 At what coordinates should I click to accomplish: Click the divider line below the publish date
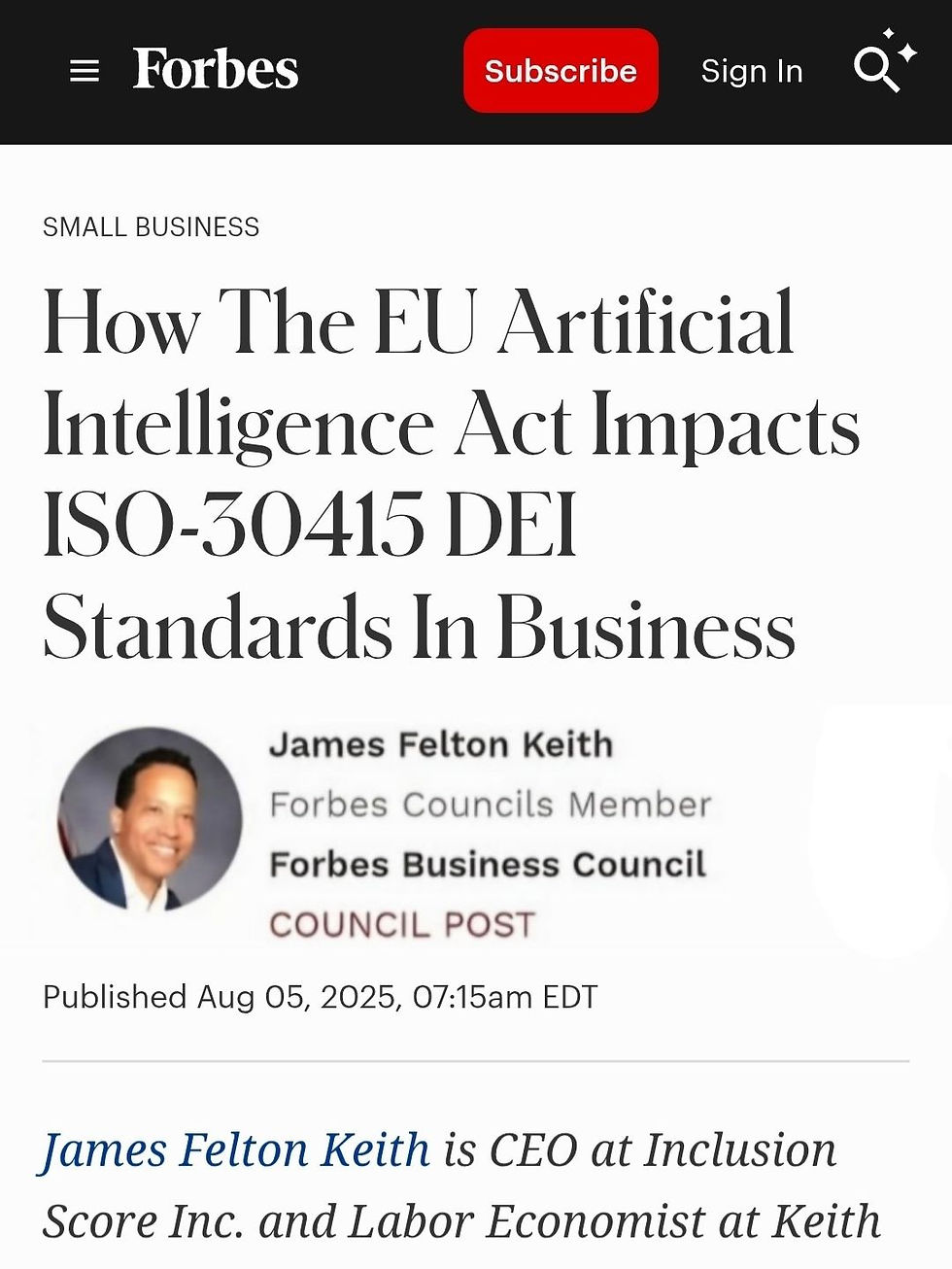click(476, 1061)
